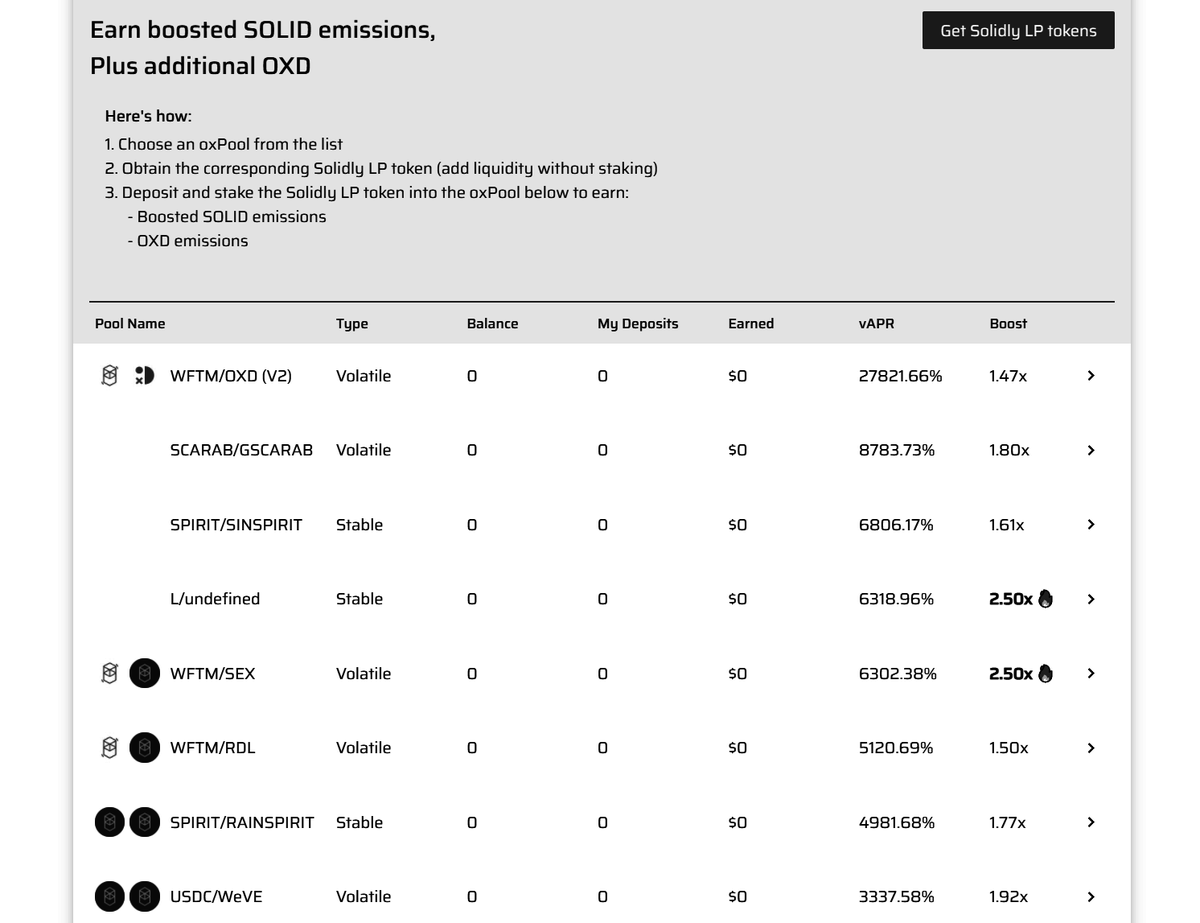Click the Earn boosted SOLID emissions heading
1200x923 pixels.
click(263, 30)
